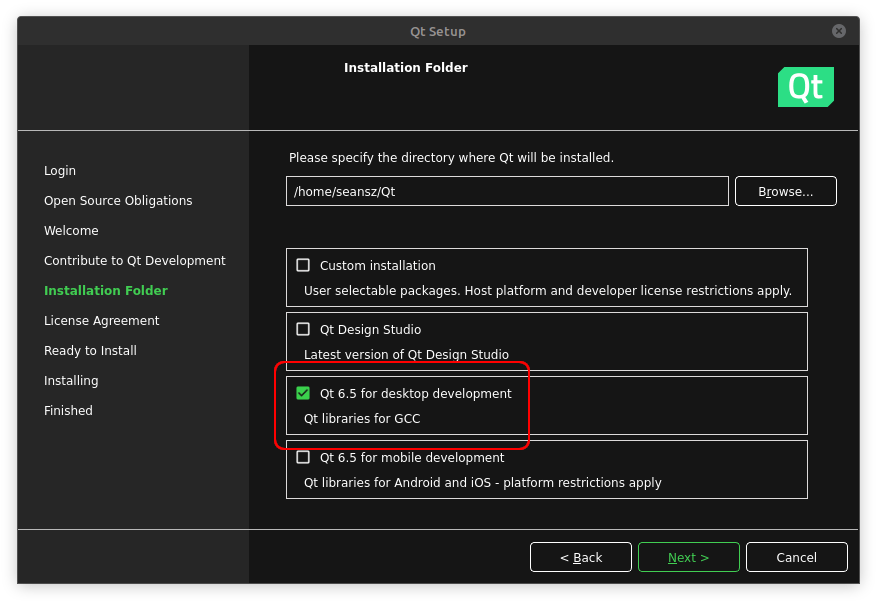Screen dimensions: 877x601
Task: Click the Qt Setup title bar text
Action: (x=438, y=31)
